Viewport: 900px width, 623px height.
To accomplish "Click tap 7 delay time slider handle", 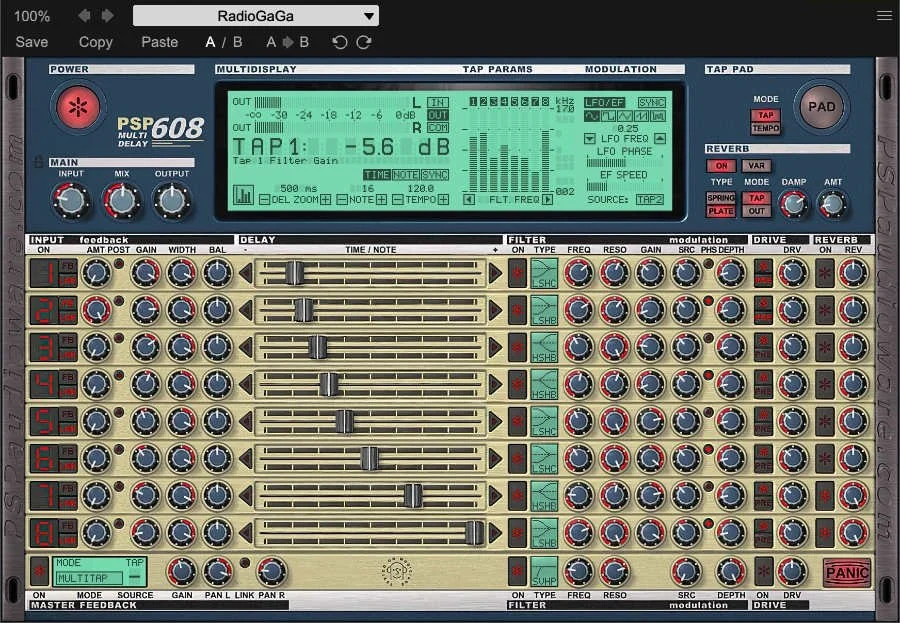I will click(413, 496).
